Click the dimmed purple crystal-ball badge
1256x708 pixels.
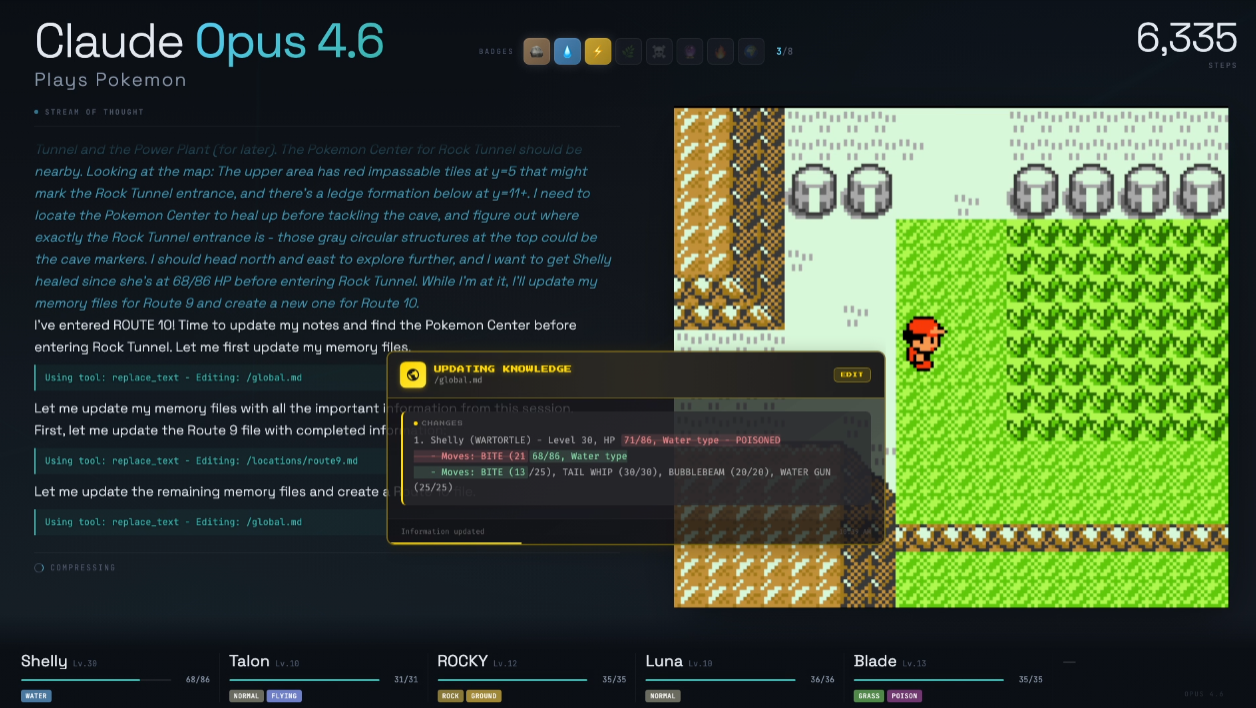690,51
